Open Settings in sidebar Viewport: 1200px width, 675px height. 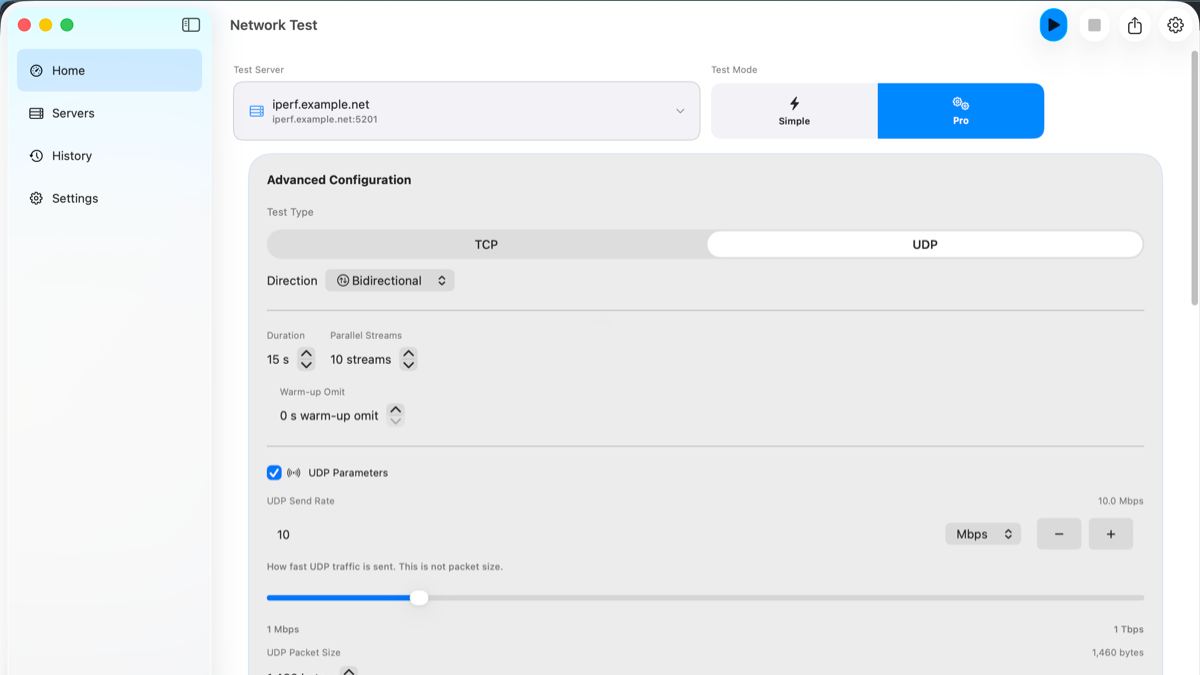coord(109,198)
